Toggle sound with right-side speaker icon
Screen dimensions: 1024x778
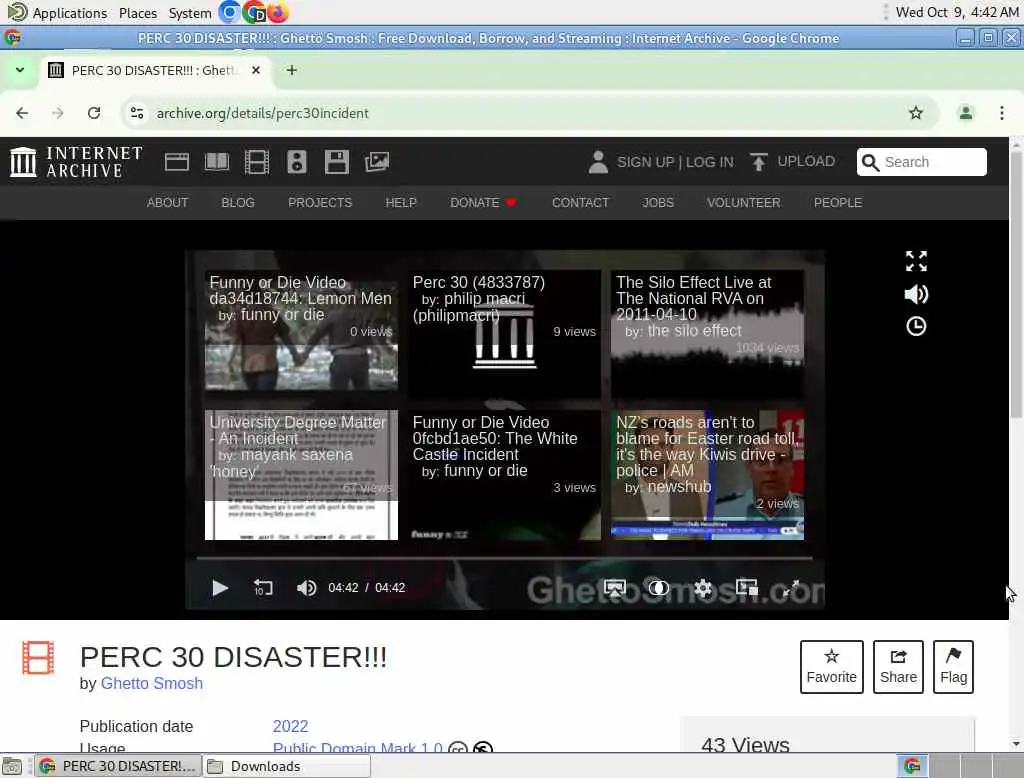(x=916, y=295)
